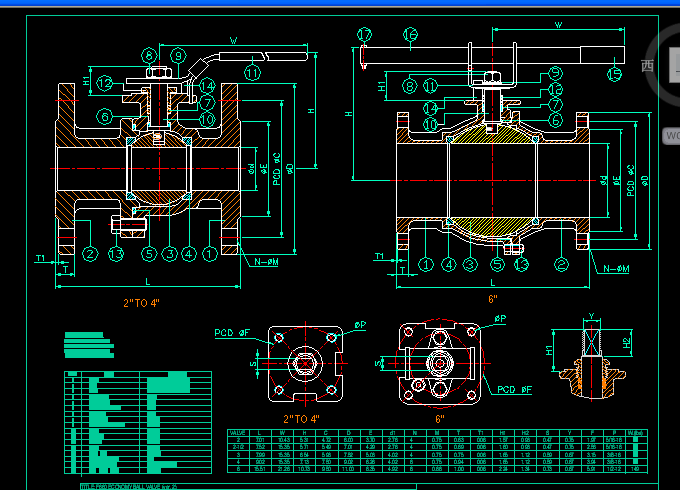Select the threaded stem detail view
The image size is (680, 490).
point(592,358)
